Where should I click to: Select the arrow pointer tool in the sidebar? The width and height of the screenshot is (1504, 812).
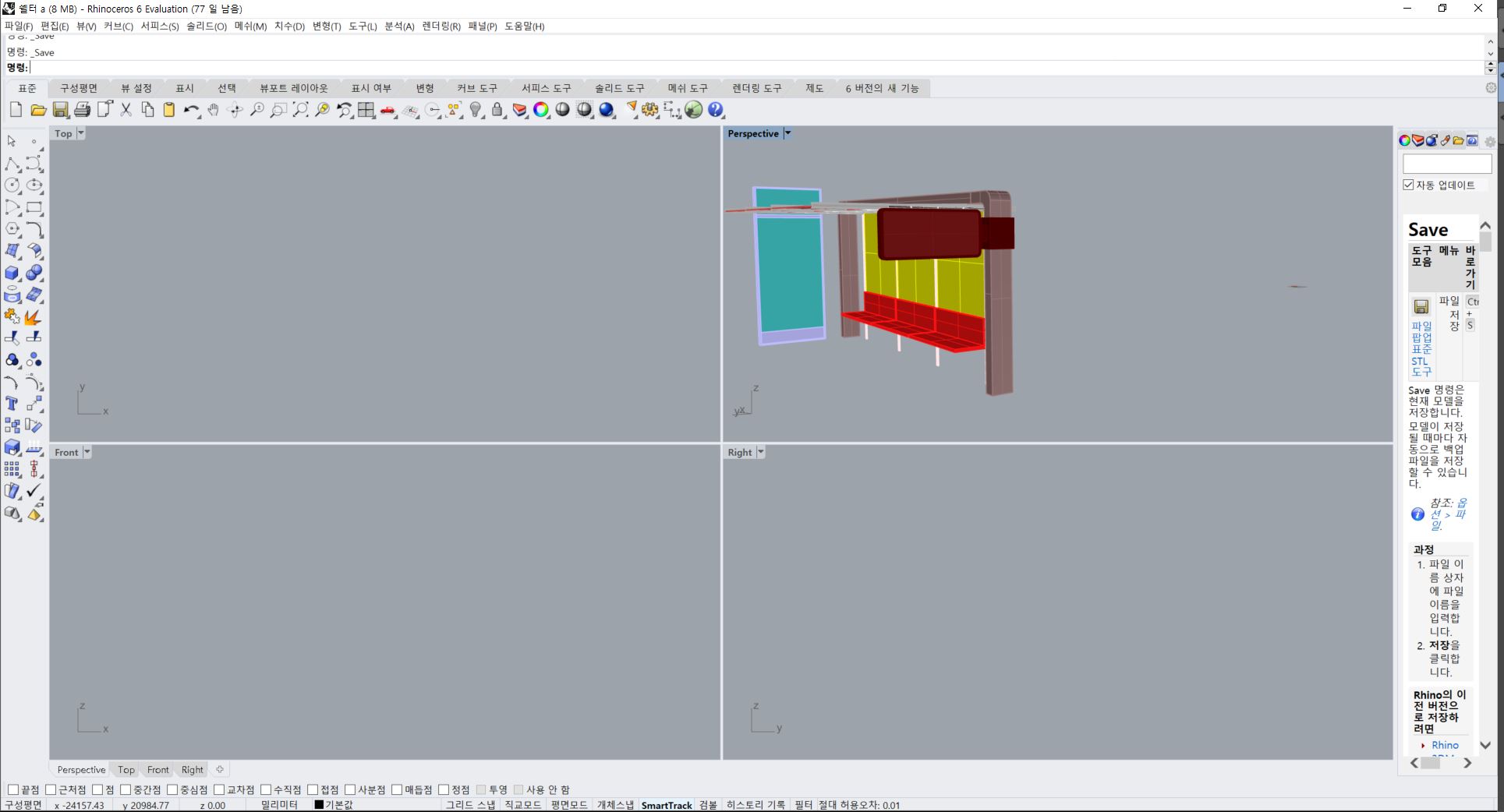(12, 141)
